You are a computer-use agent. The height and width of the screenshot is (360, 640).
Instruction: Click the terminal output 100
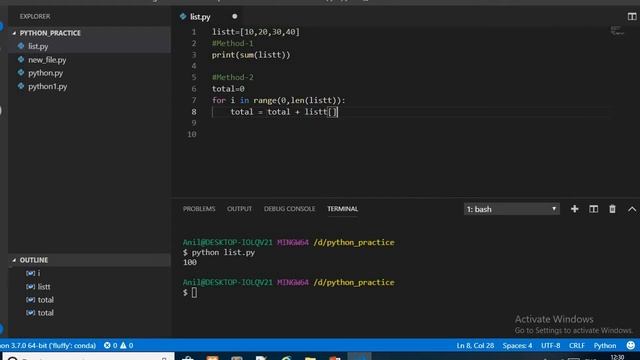(190, 262)
